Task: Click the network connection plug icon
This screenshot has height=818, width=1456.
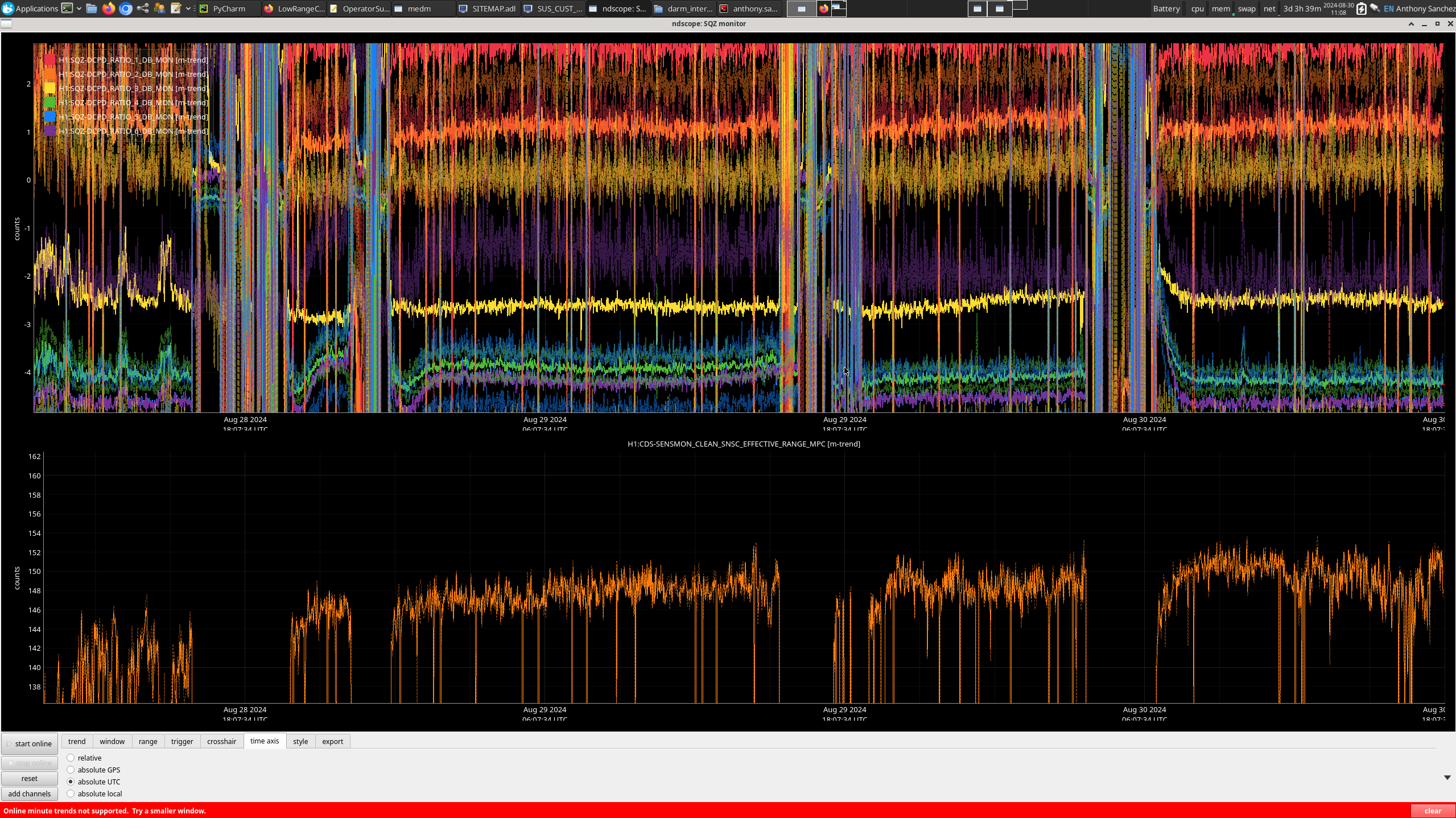Action: (x=1375, y=9)
